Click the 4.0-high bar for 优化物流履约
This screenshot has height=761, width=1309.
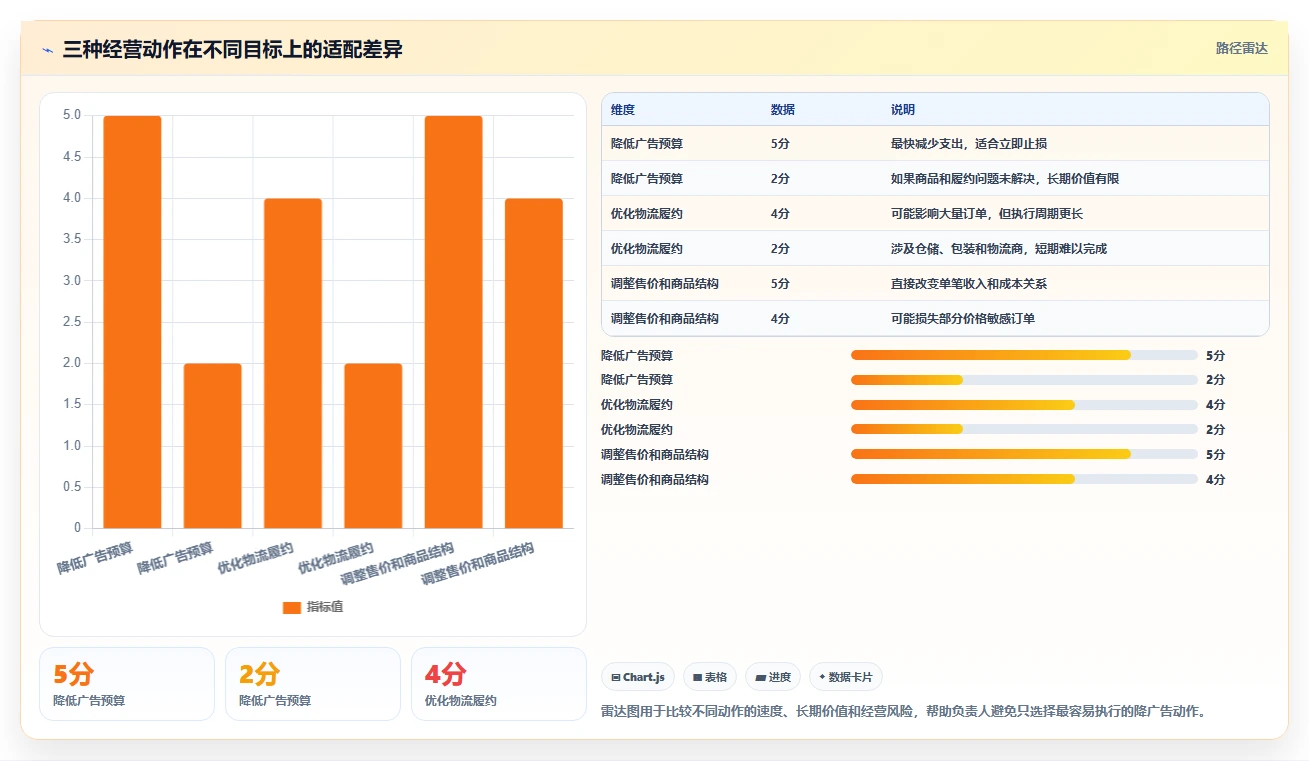click(293, 363)
